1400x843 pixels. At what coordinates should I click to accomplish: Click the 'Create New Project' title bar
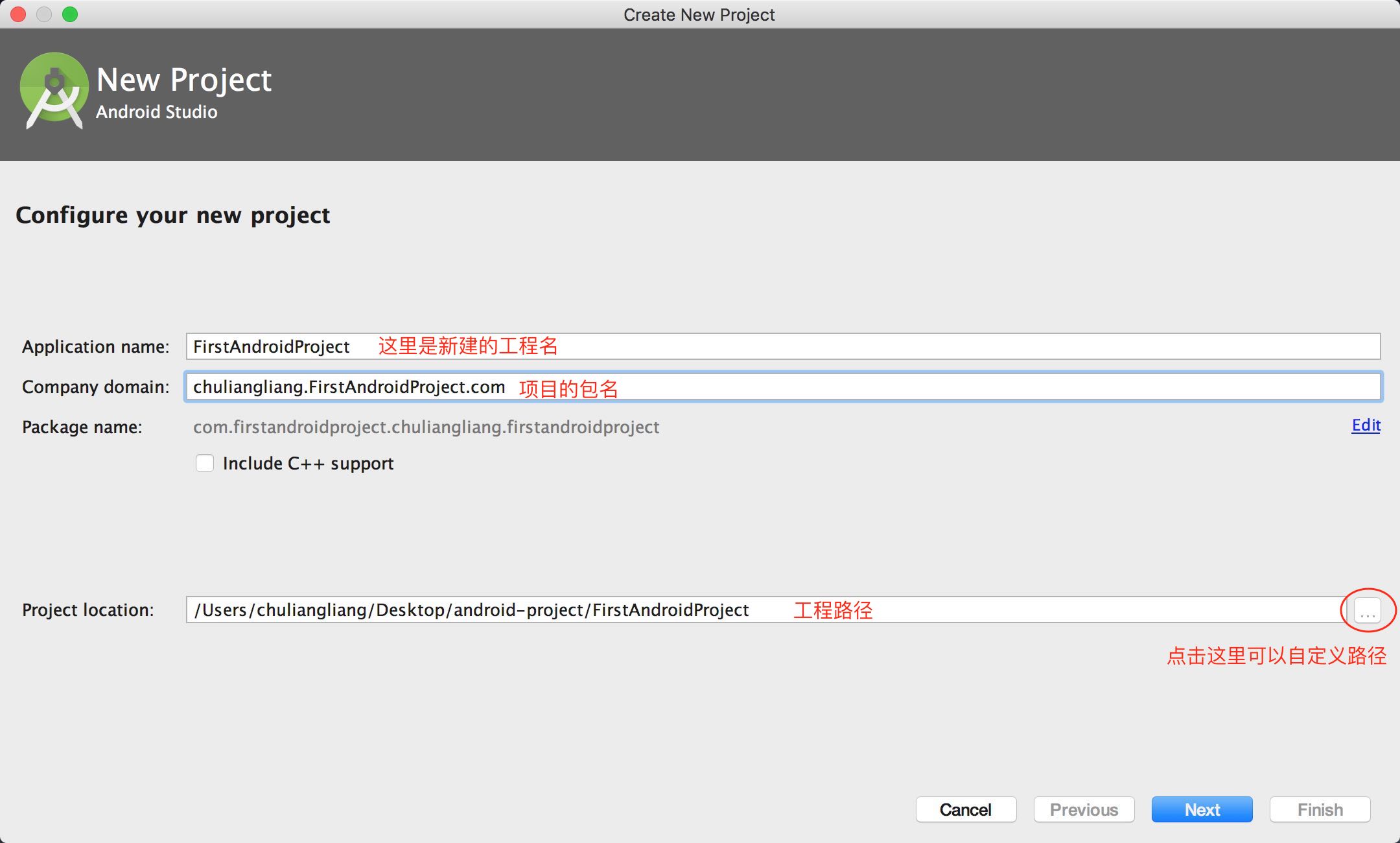[x=699, y=14]
